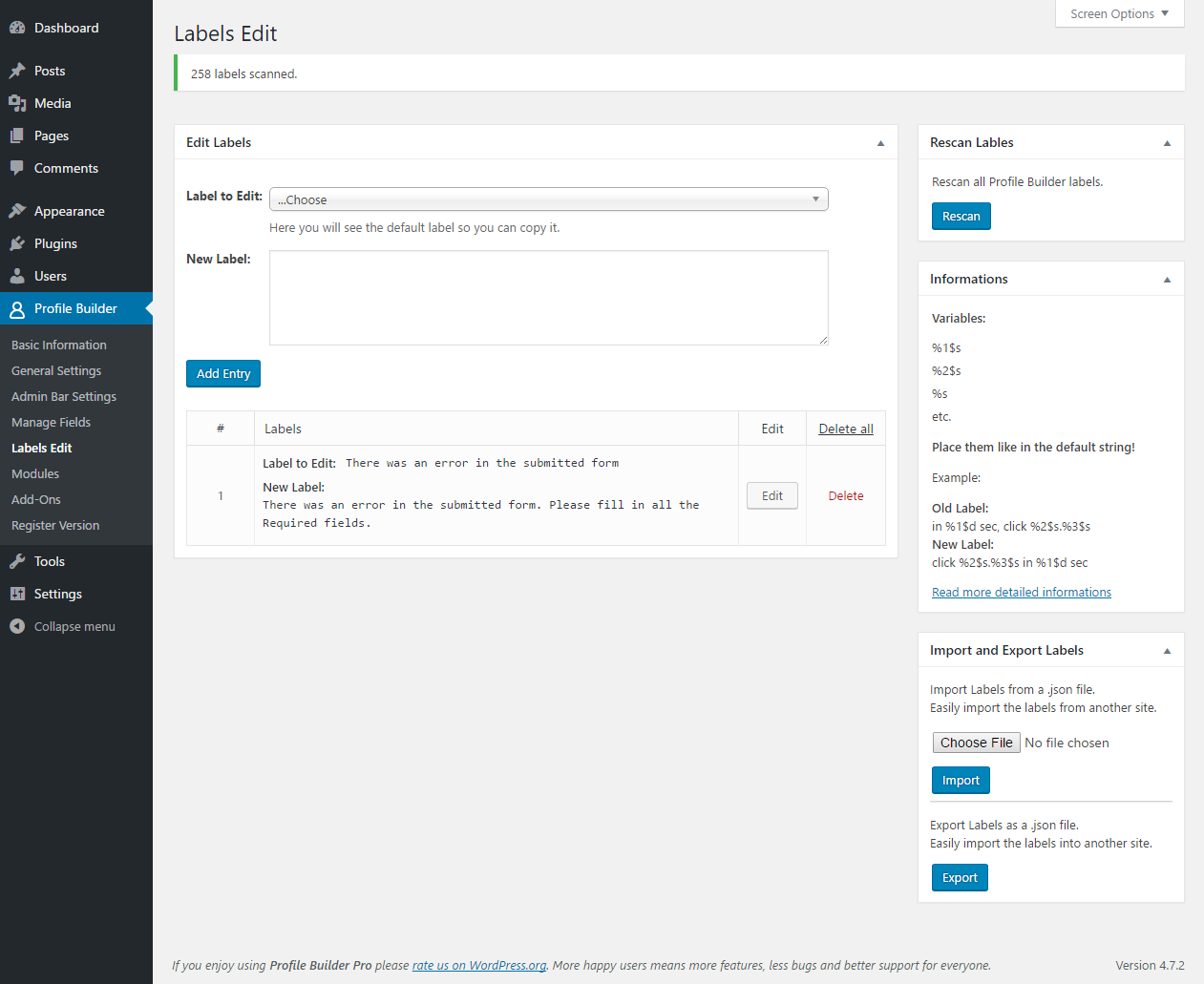
Task: Focus the New Label text area
Action: pyautogui.click(x=549, y=298)
